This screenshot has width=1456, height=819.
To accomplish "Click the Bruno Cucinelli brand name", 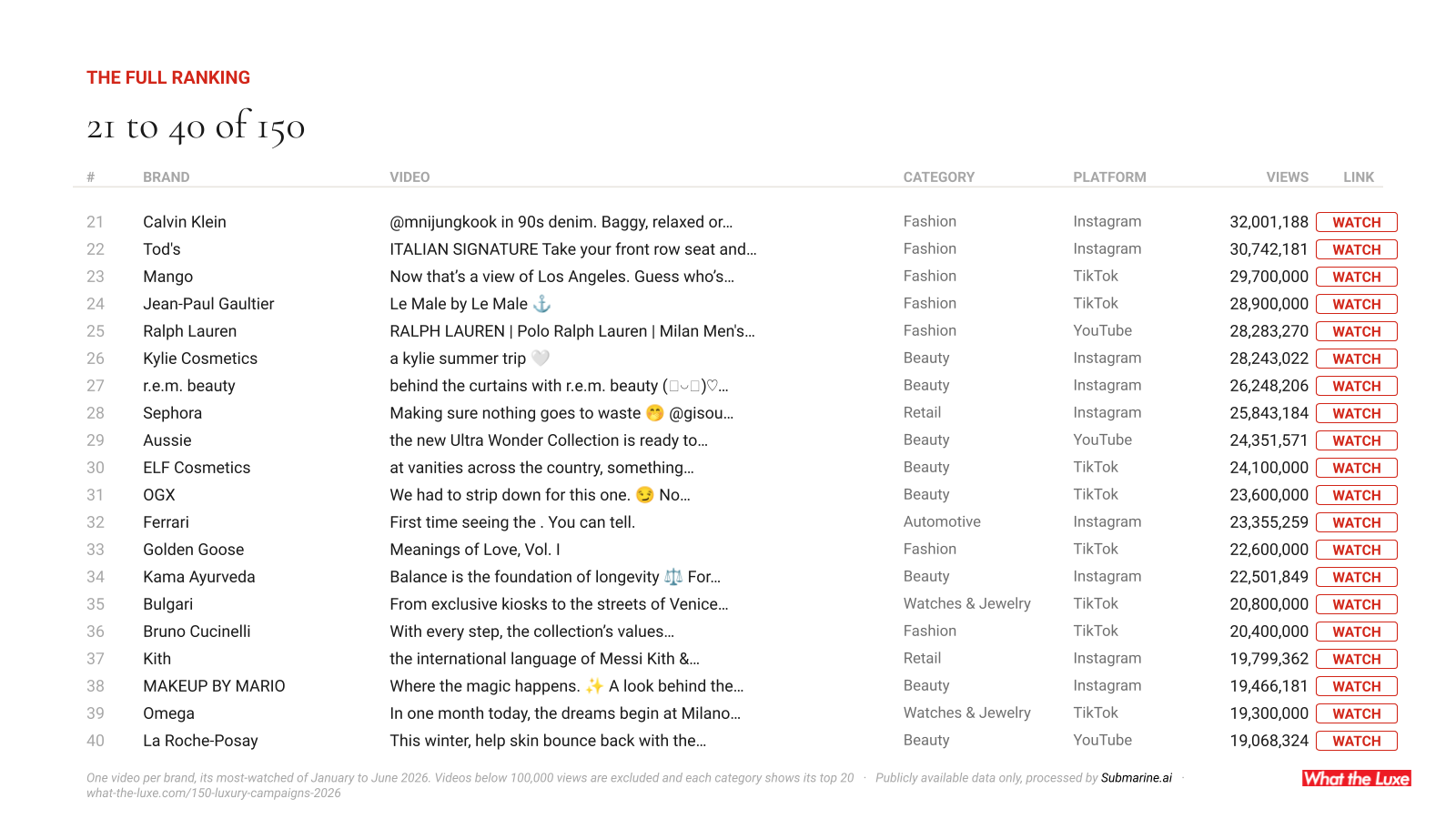I will (197, 632).
